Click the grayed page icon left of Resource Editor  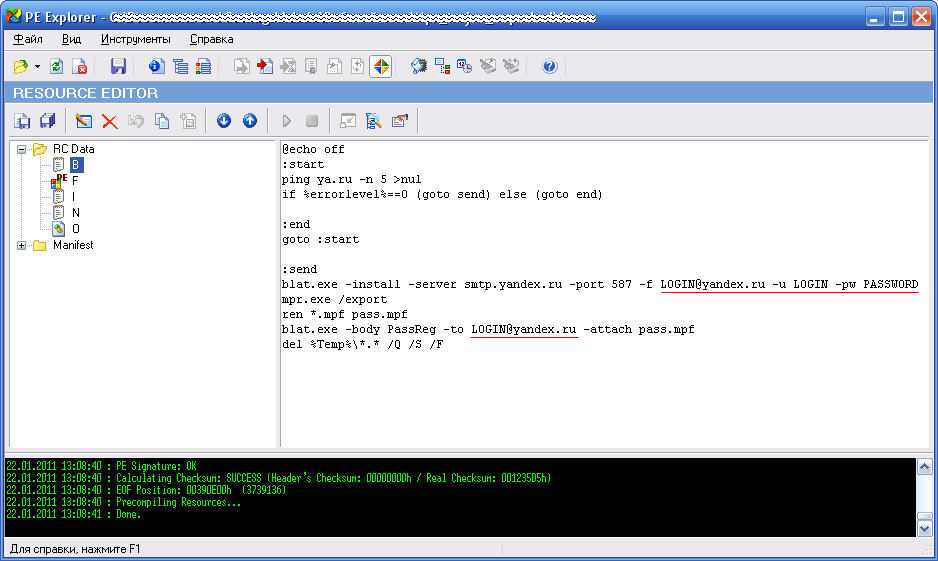click(x=357, y=66)
